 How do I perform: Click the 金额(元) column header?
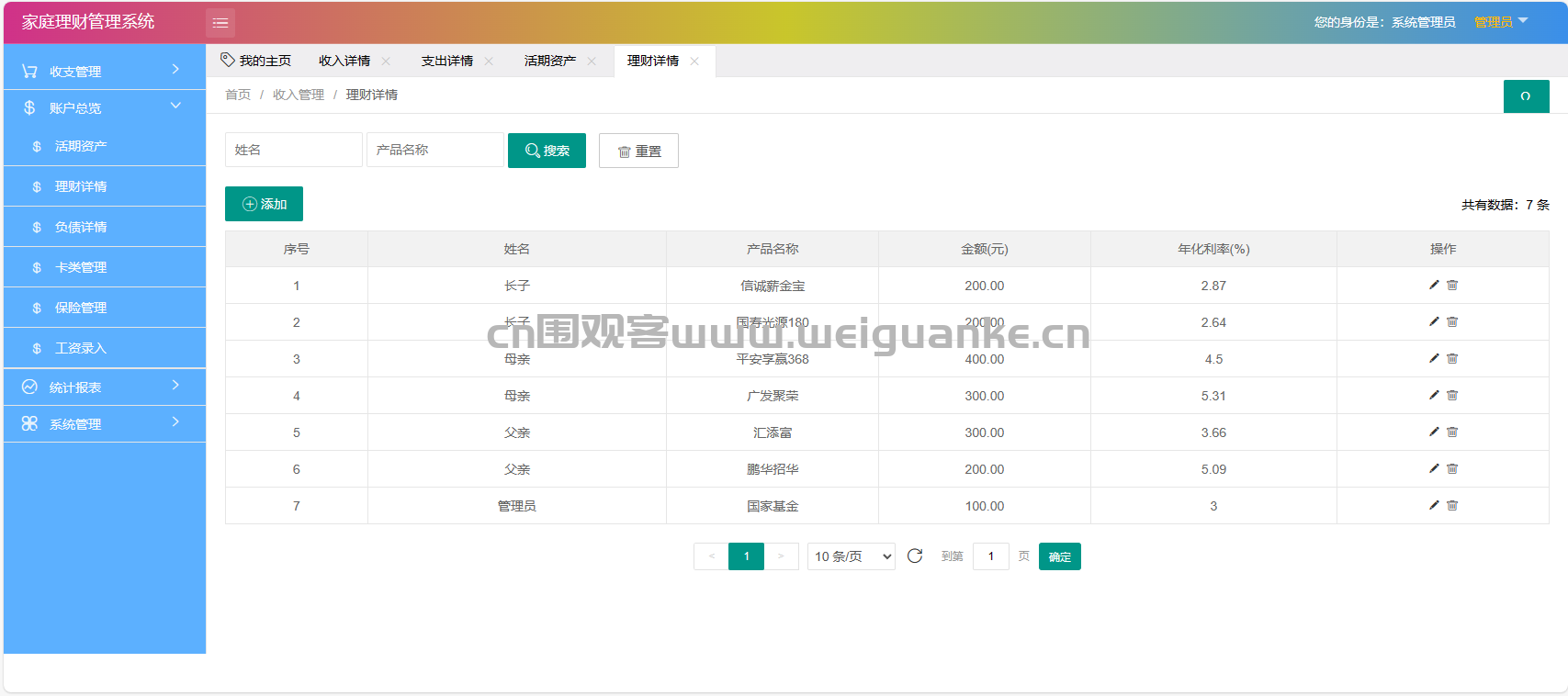tap(985, 249)
